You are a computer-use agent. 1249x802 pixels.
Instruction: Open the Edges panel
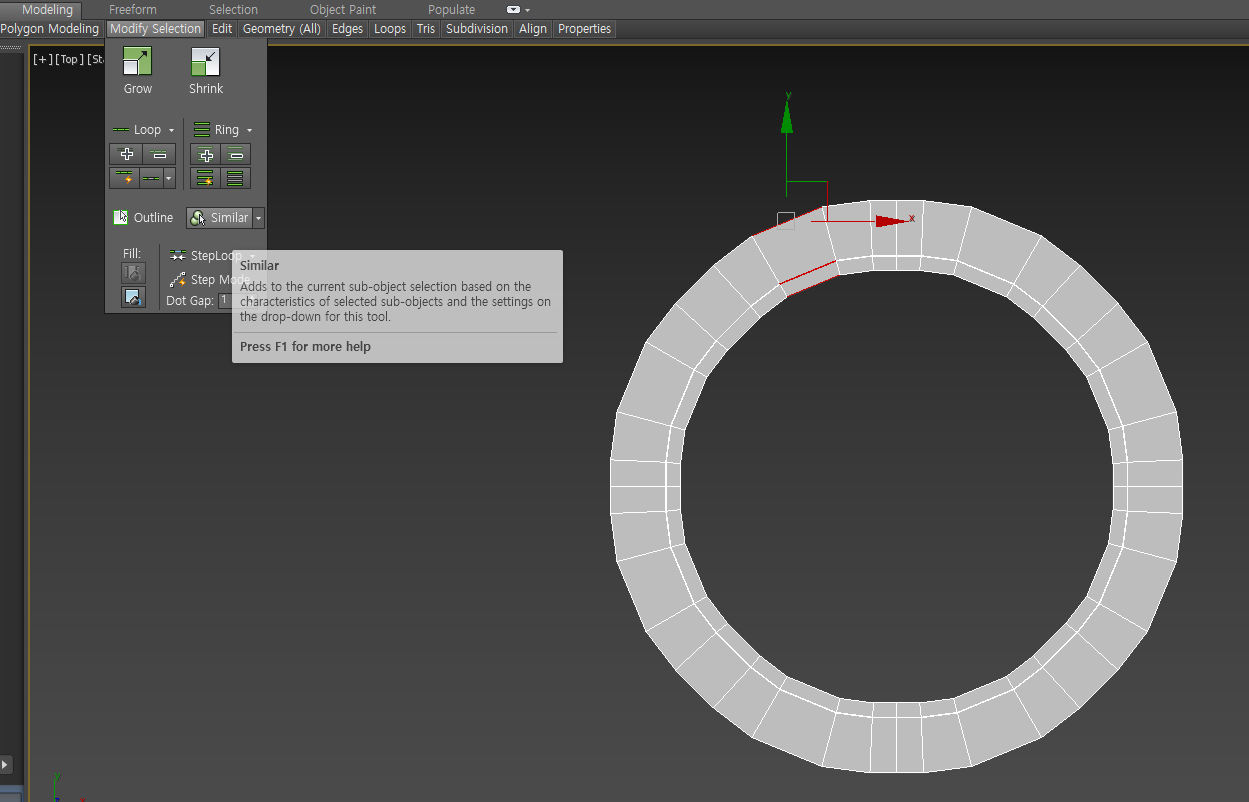tap(347, 29)
